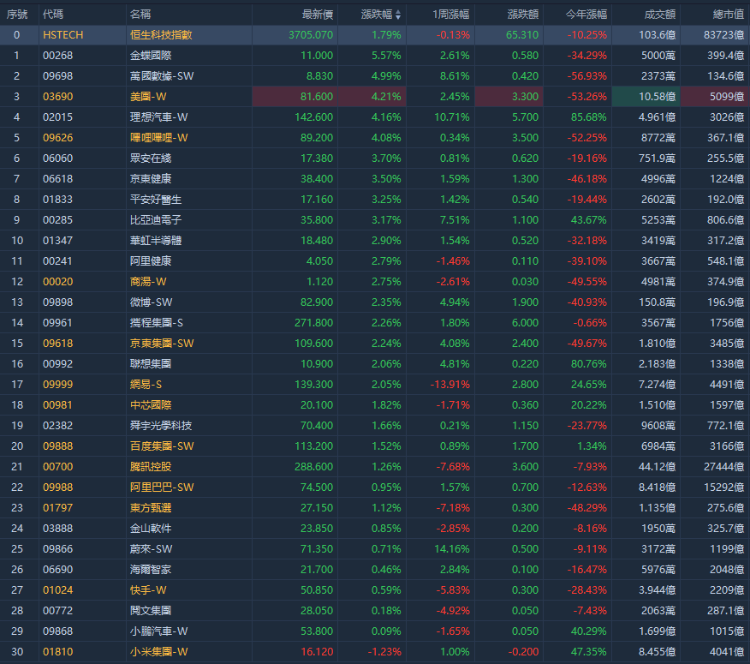Viewport: 750px width, 664px height.
Task: Select stock code 09626
Action: click(x=58, y=138)
